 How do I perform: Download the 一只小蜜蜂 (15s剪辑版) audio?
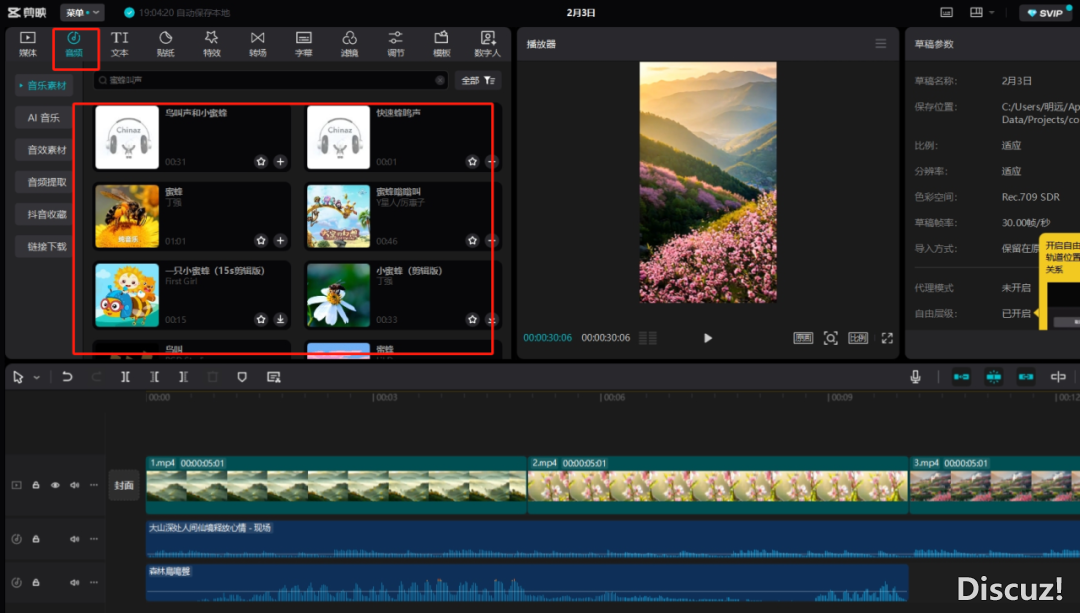(280, 320)
